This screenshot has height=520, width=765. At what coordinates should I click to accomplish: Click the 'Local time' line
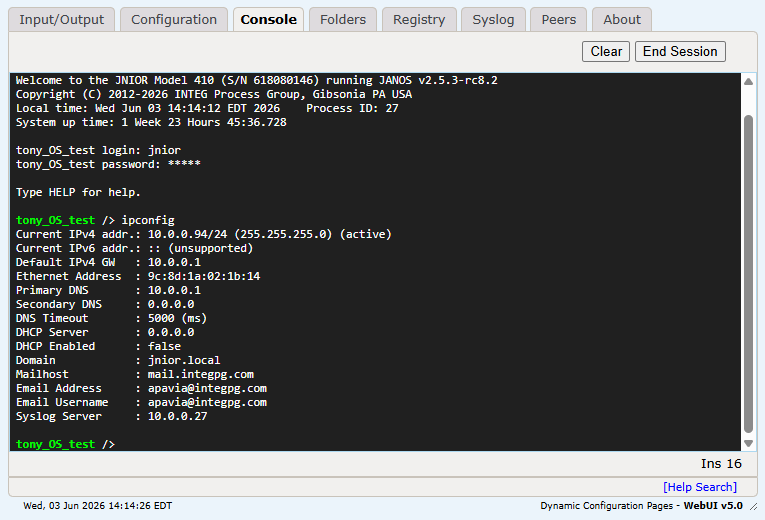[207, 108]
